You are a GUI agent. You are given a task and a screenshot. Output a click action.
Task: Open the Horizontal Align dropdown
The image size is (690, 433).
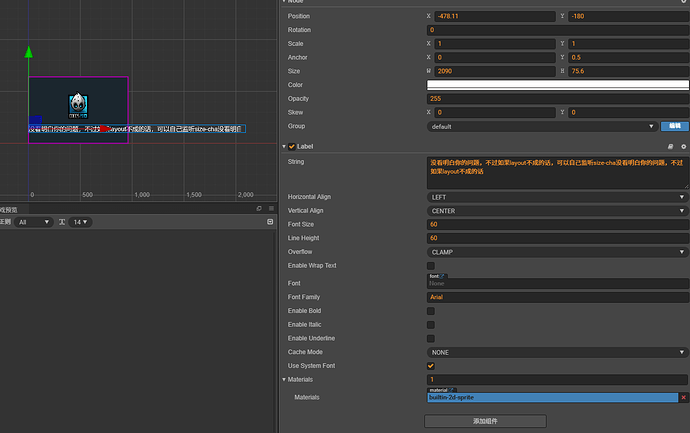tap(557, 197)
